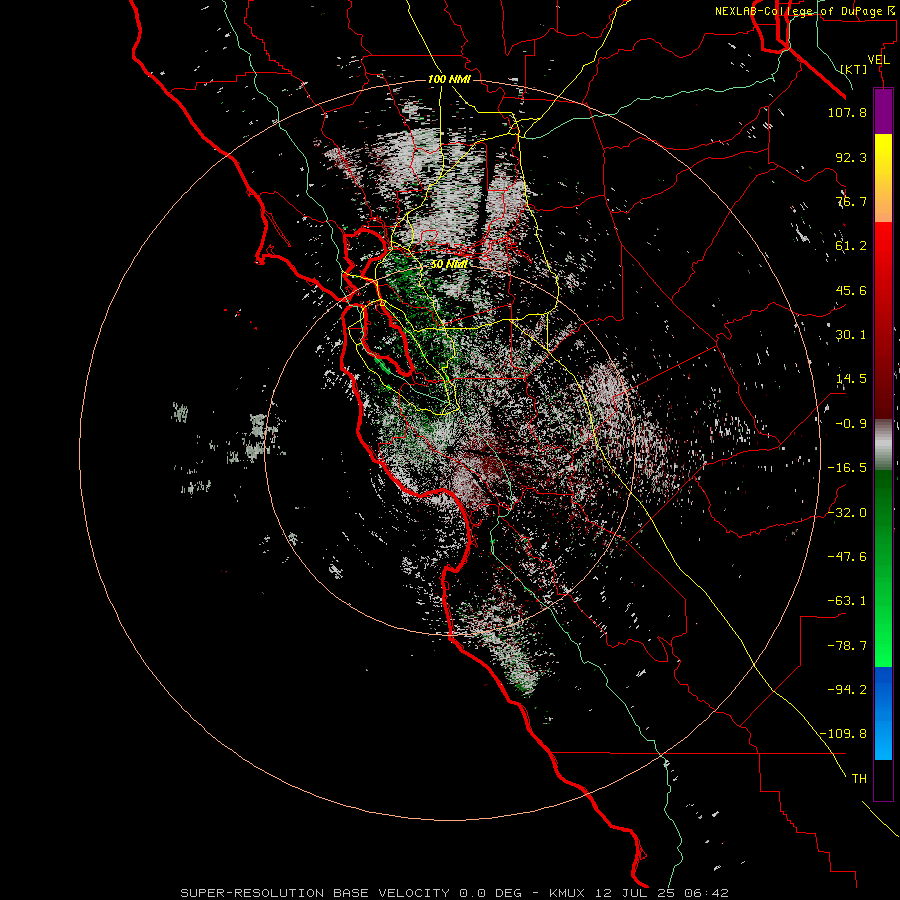Click the -94.2 legend value
Screen dimensions: 900x900
(847, 689)
